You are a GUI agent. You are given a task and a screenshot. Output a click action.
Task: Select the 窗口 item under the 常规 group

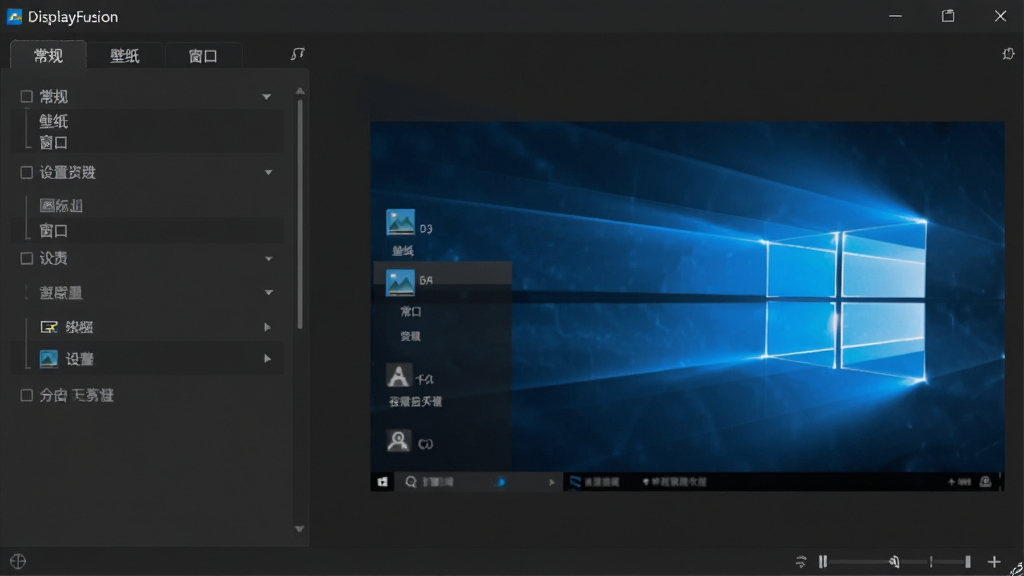click(x=54, y=142)
